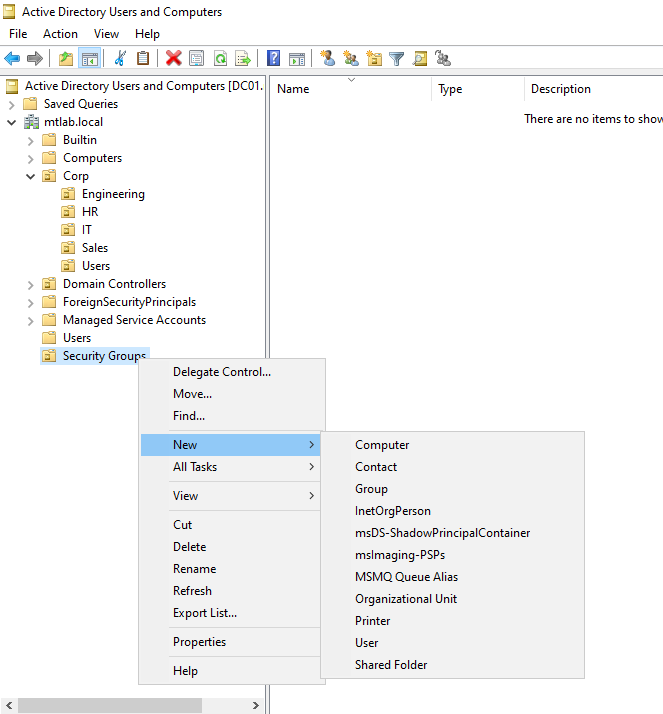The width and height of the screenshot is (663, 714).
Task: Choose Properties from context menu
Action: tap(231, 642)
